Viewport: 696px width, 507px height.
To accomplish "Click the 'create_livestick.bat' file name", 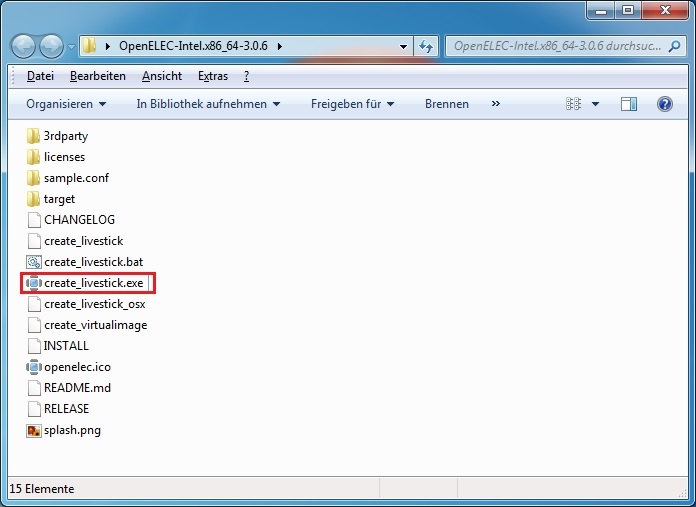I will [x=94, y=262].
